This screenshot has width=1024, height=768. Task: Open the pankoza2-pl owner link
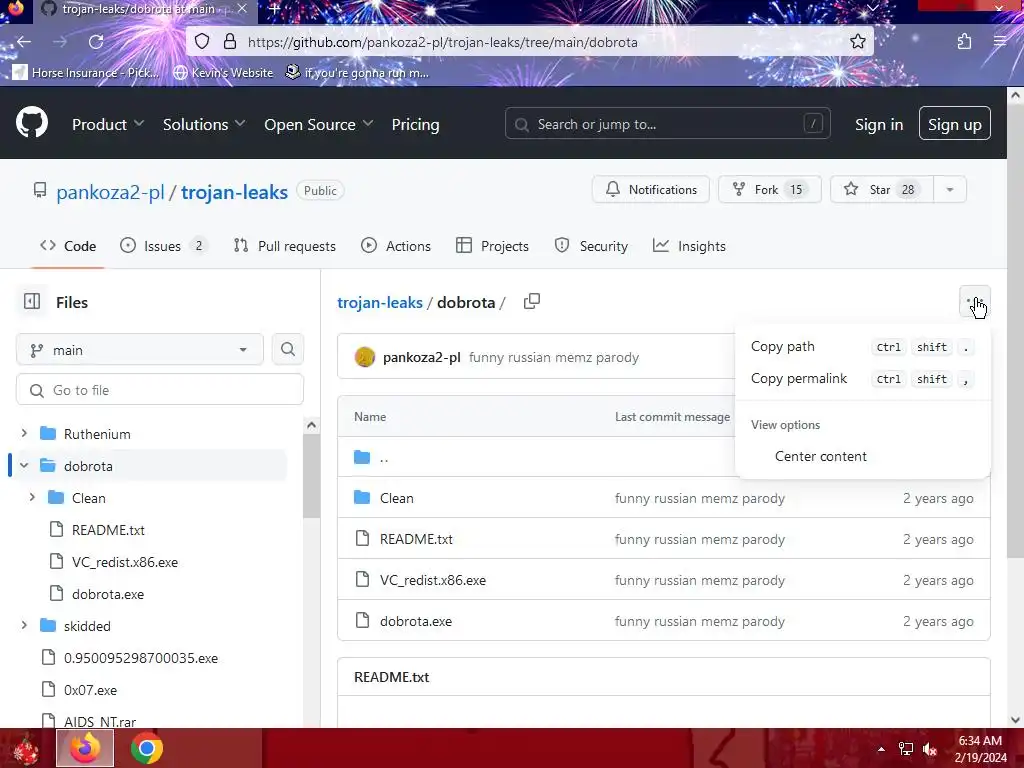pos(110,192)
